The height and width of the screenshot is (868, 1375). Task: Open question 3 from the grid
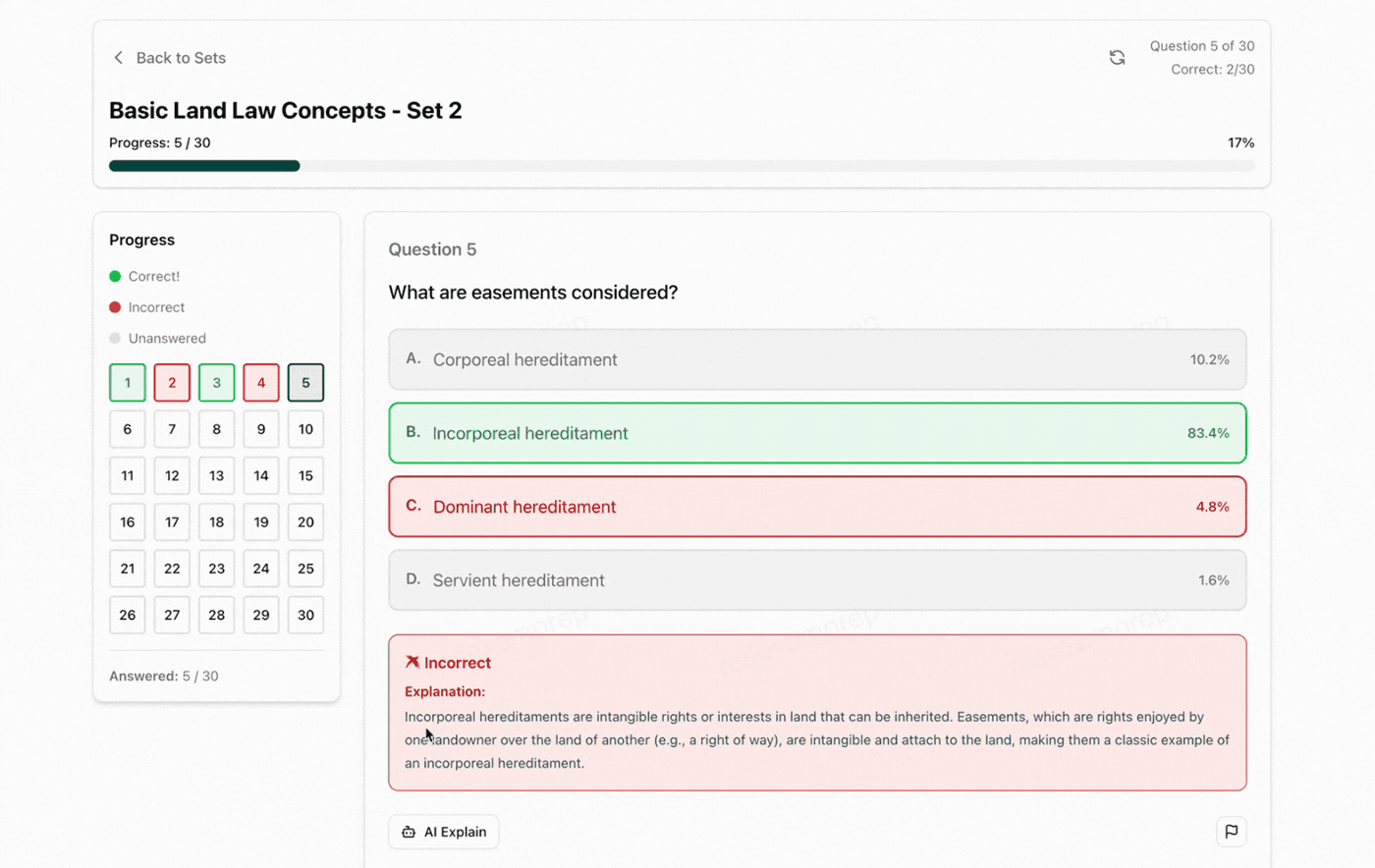[217, 383]
